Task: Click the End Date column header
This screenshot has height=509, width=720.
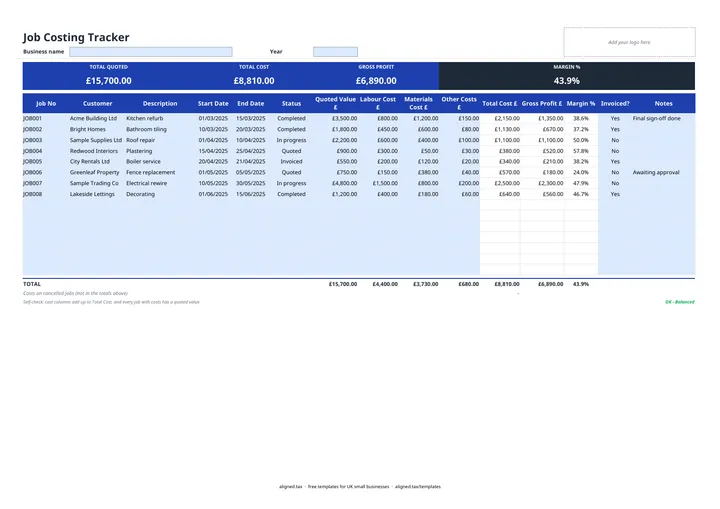Action: [251, 104]
